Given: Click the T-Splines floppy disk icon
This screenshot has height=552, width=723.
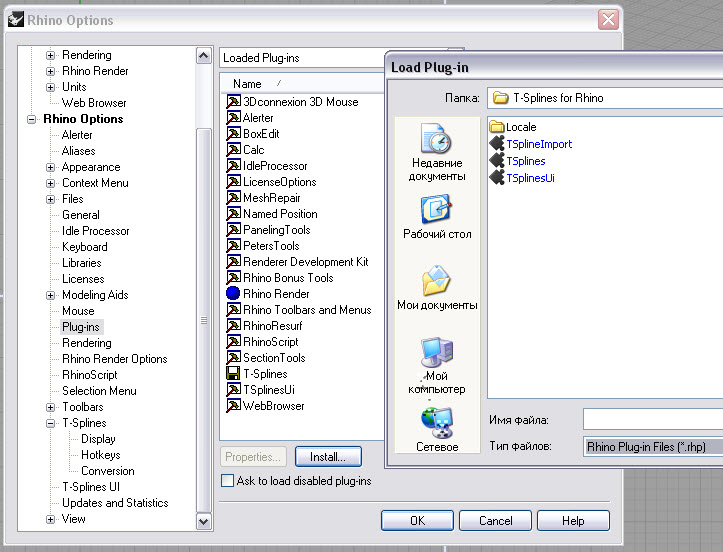Looking at the screenshot, I should point(233,374).
